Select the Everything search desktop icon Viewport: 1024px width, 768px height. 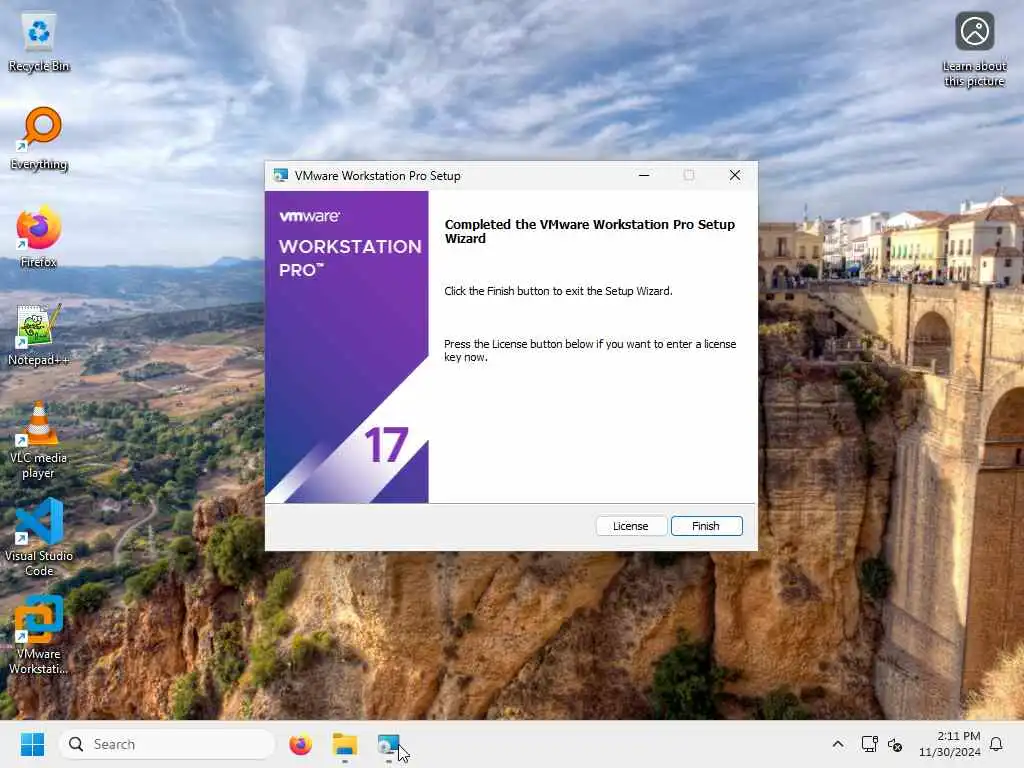click(39, 139)
